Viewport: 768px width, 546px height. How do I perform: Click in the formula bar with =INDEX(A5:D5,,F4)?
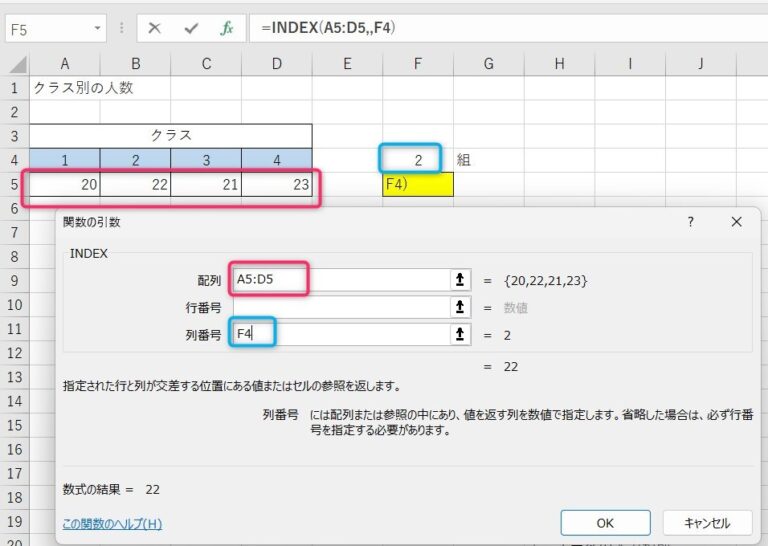pos(508,28)
